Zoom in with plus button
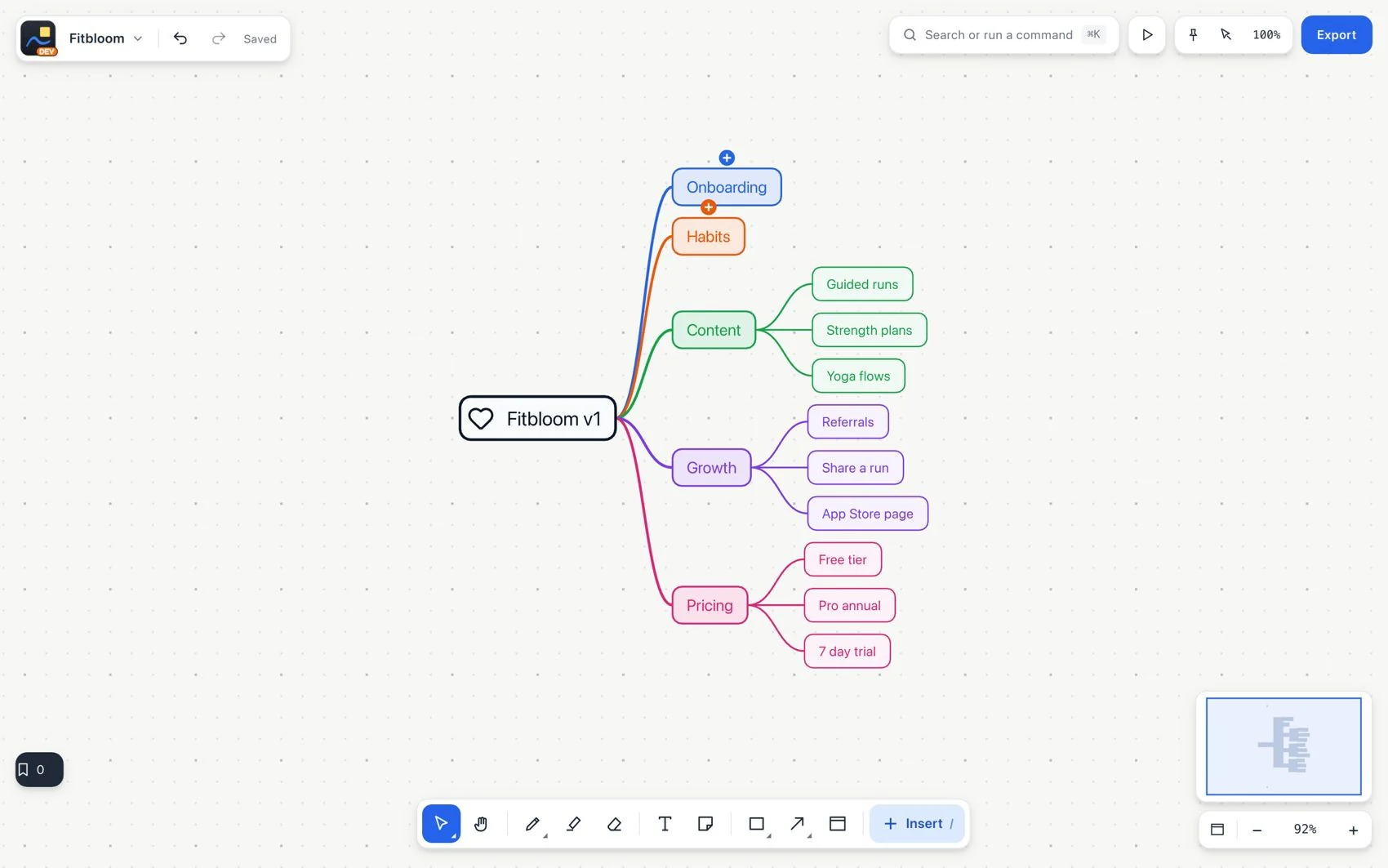This screenshot has width=1388, height=868. [1353, 830]
